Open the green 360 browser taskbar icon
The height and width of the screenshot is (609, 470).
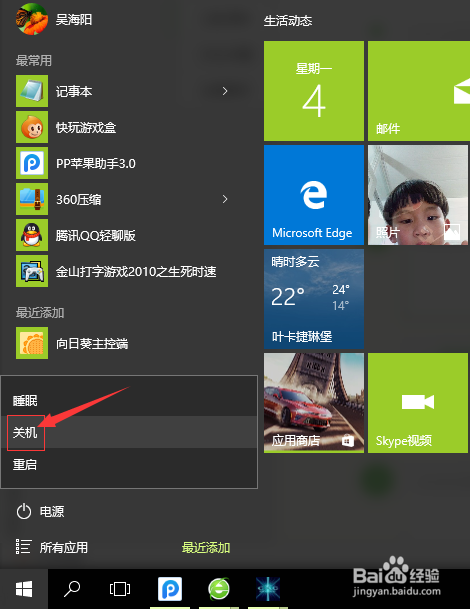[x=219, y=589]
